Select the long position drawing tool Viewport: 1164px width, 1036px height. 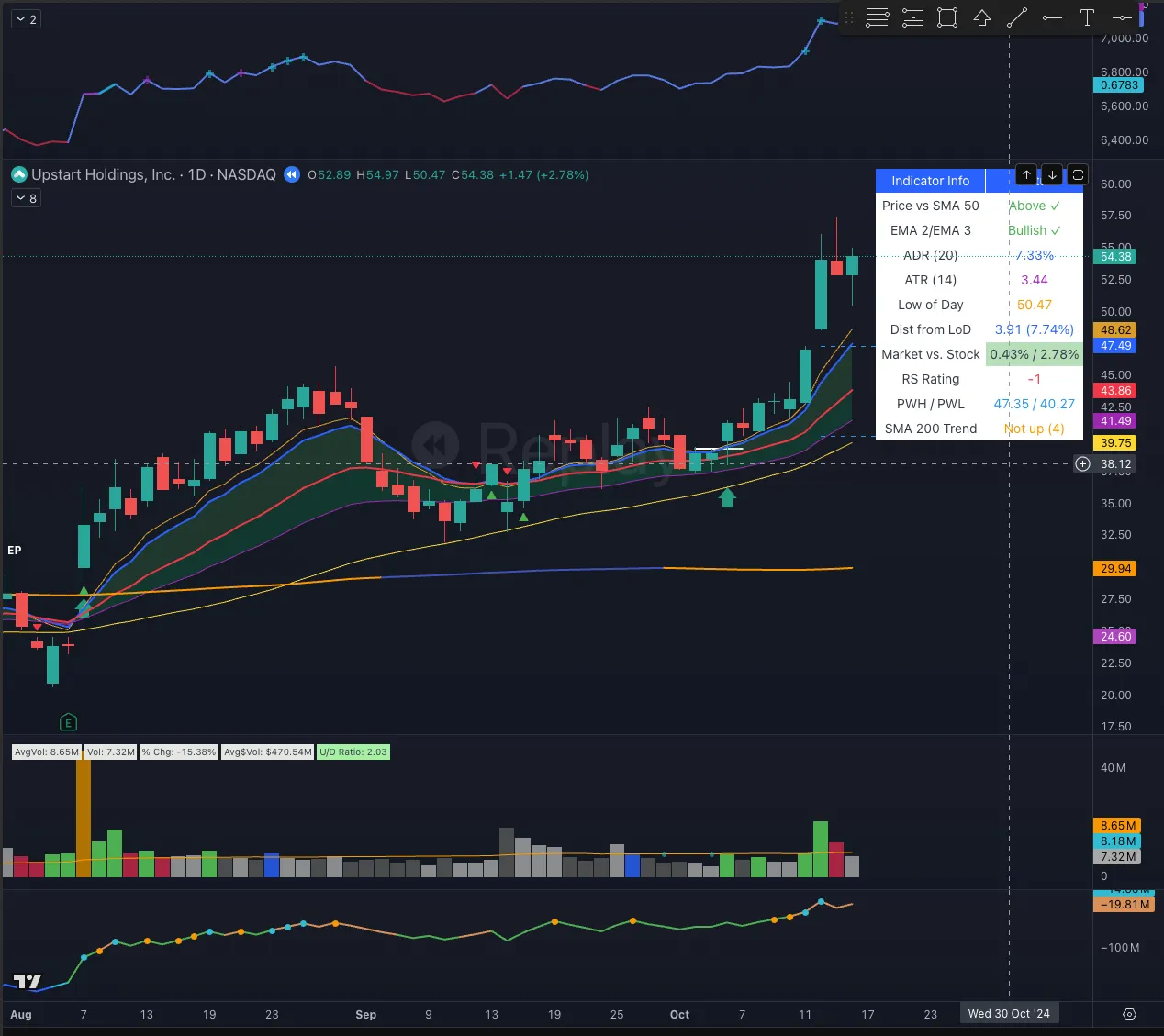coord(912,17)
